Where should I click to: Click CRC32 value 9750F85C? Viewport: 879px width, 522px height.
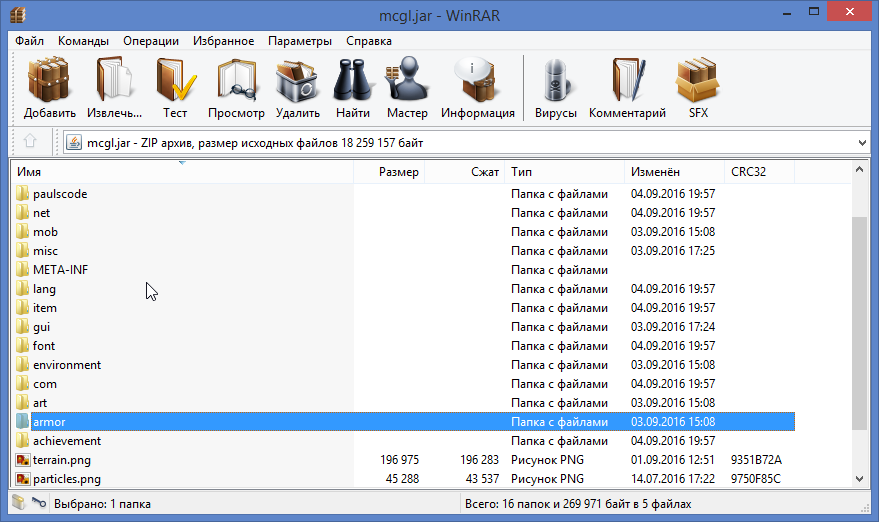pyautogui.click(x=755, y=479)
